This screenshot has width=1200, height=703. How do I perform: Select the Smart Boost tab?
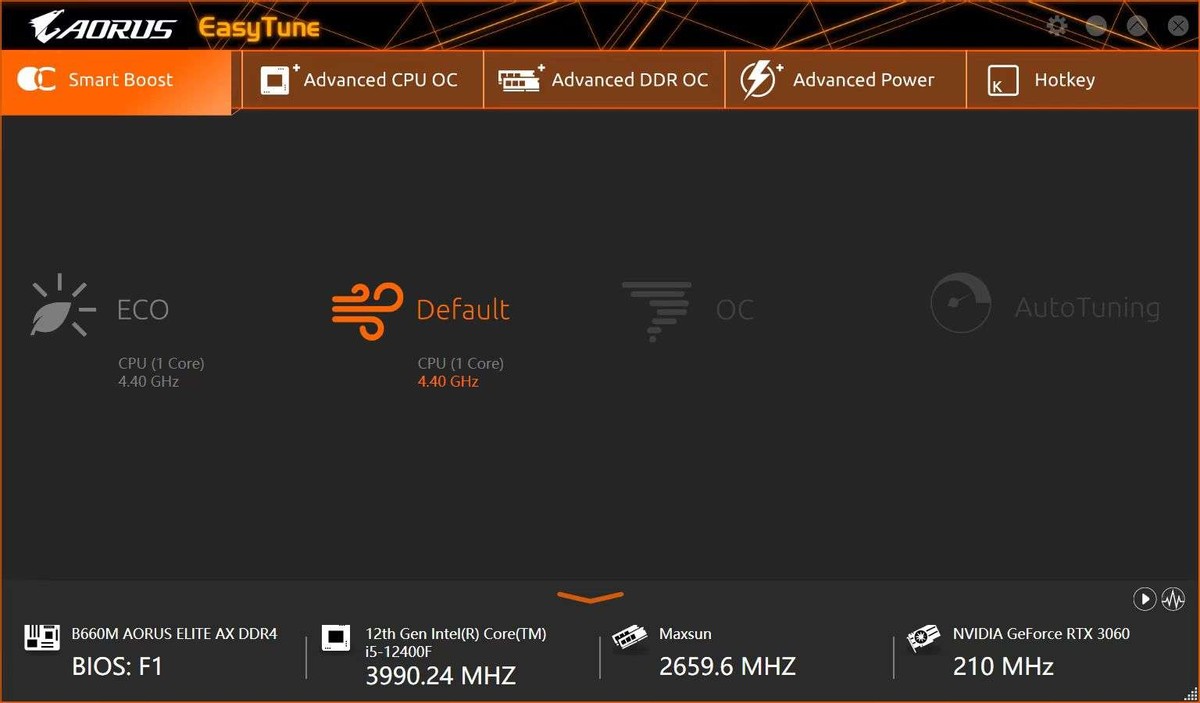click(x=120, y=80)
